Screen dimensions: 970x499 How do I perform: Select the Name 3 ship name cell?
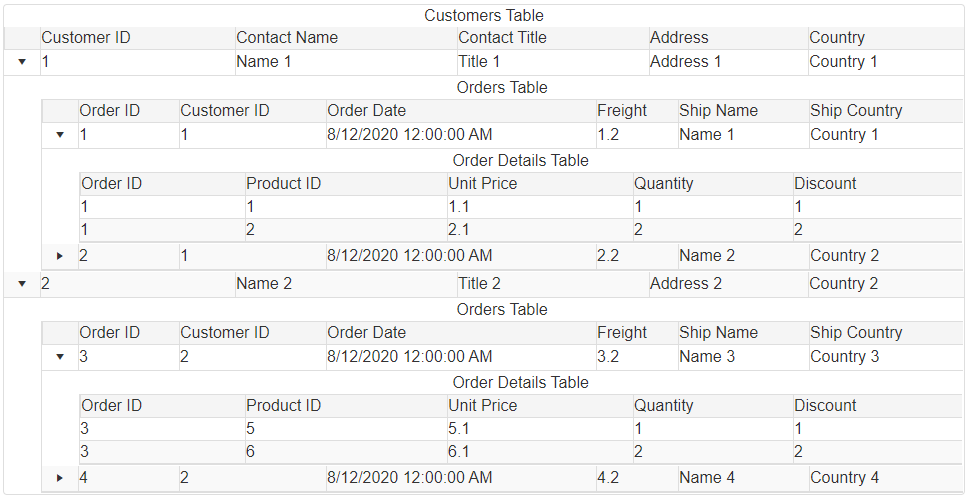tap(707, 357)
